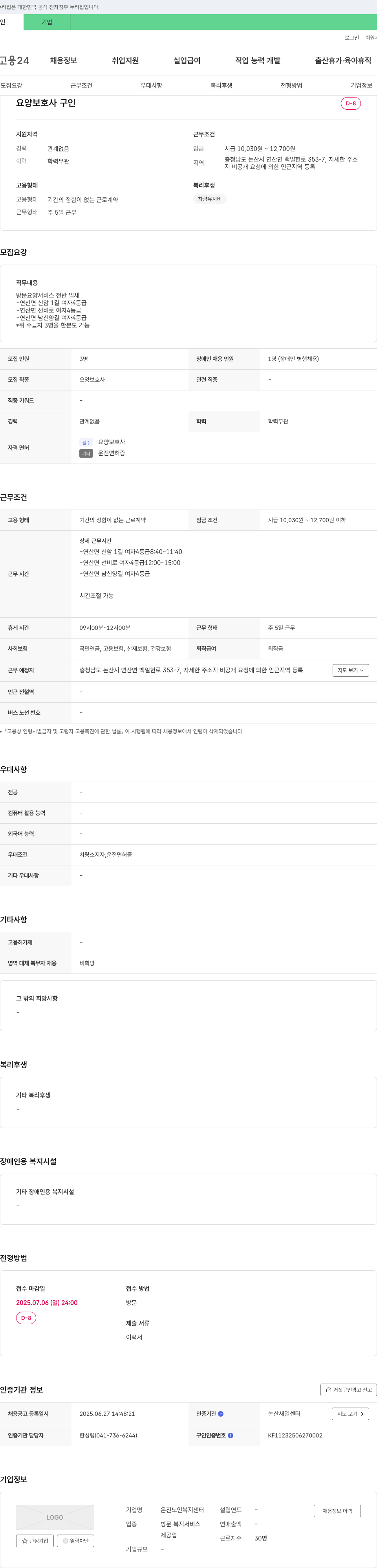The height and width of the screenshot is (1568, 377).
Task: Click the 구인인증번호 info help icon
Action: pyautogui.click(x=231, y=1435)
